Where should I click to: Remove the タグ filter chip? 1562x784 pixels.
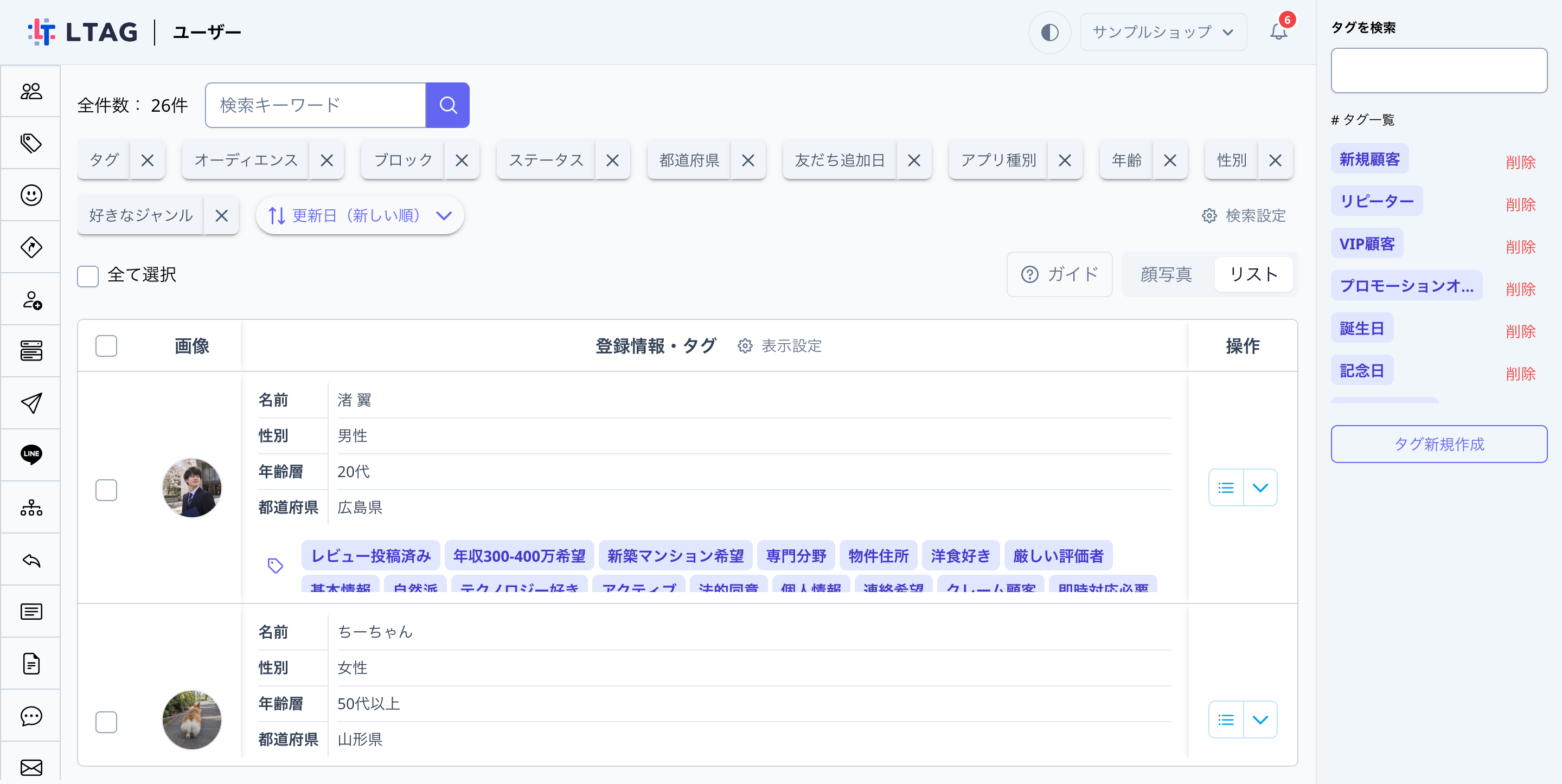pos(148,160)
